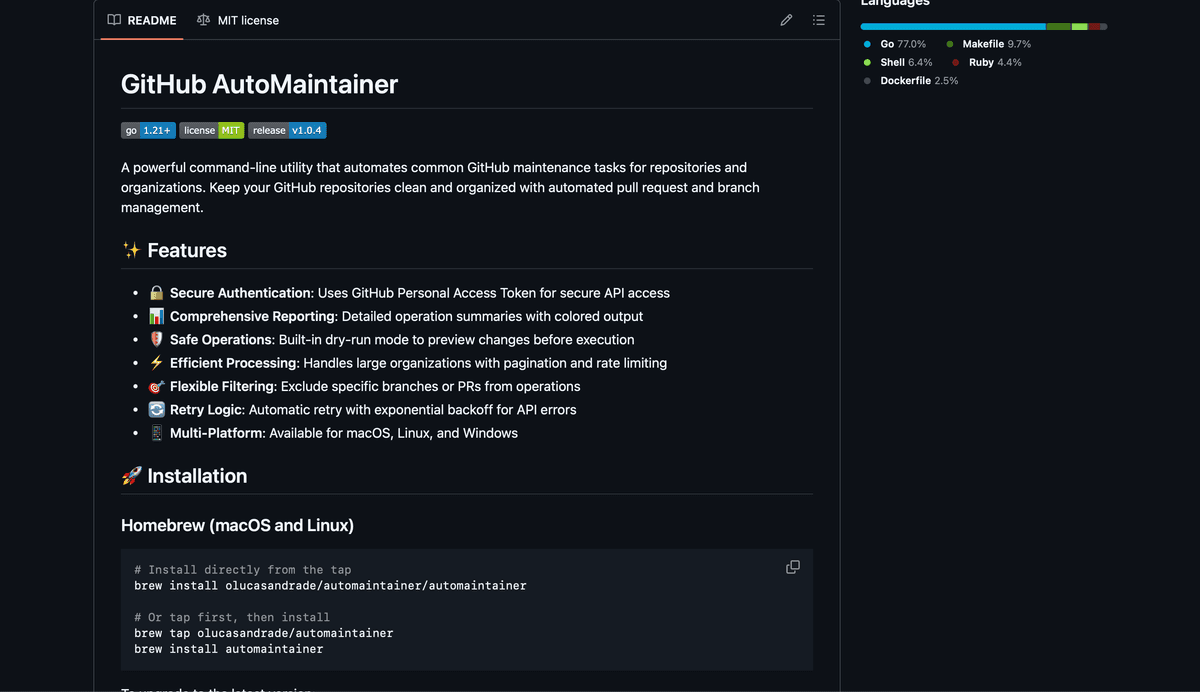Copy the Homebrew install code snippet
The image size is (1200, 692).
pyautogui.click(x=792, y=566)
